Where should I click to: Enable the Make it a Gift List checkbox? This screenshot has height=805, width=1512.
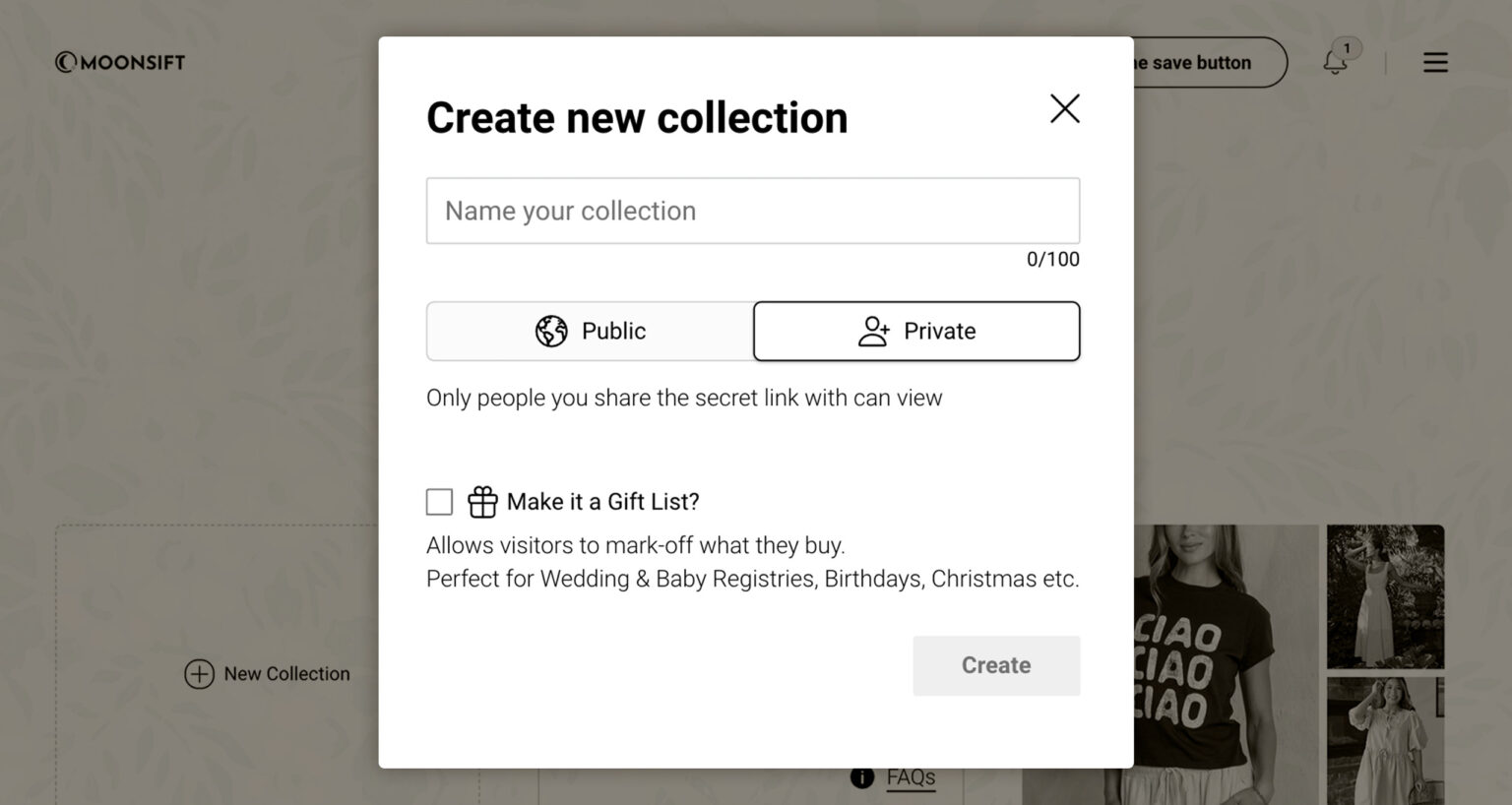point(439,501)
